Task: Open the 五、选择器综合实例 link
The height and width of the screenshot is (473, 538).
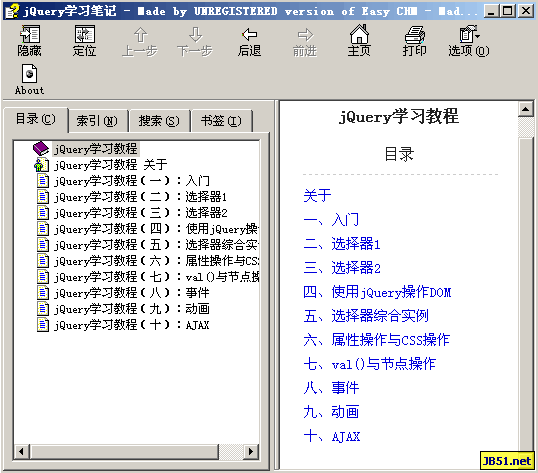Action: pos(366,316)
